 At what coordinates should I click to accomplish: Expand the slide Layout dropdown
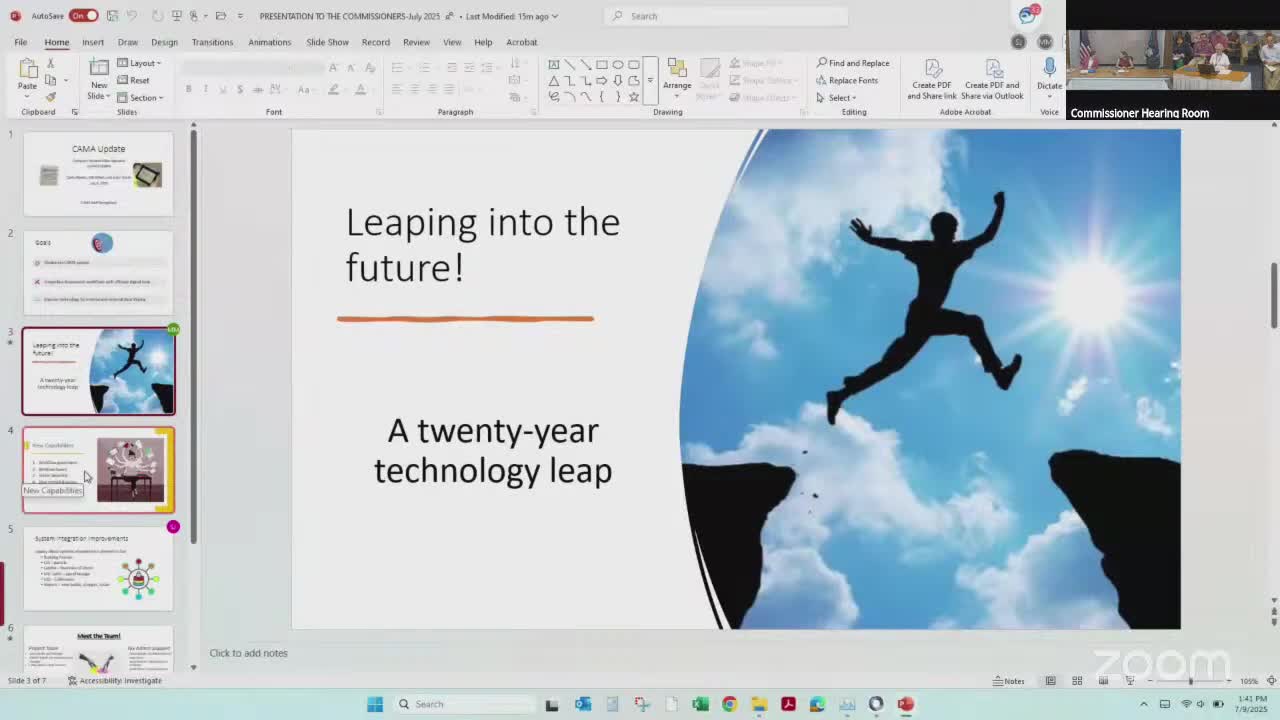tap(139, 63)
